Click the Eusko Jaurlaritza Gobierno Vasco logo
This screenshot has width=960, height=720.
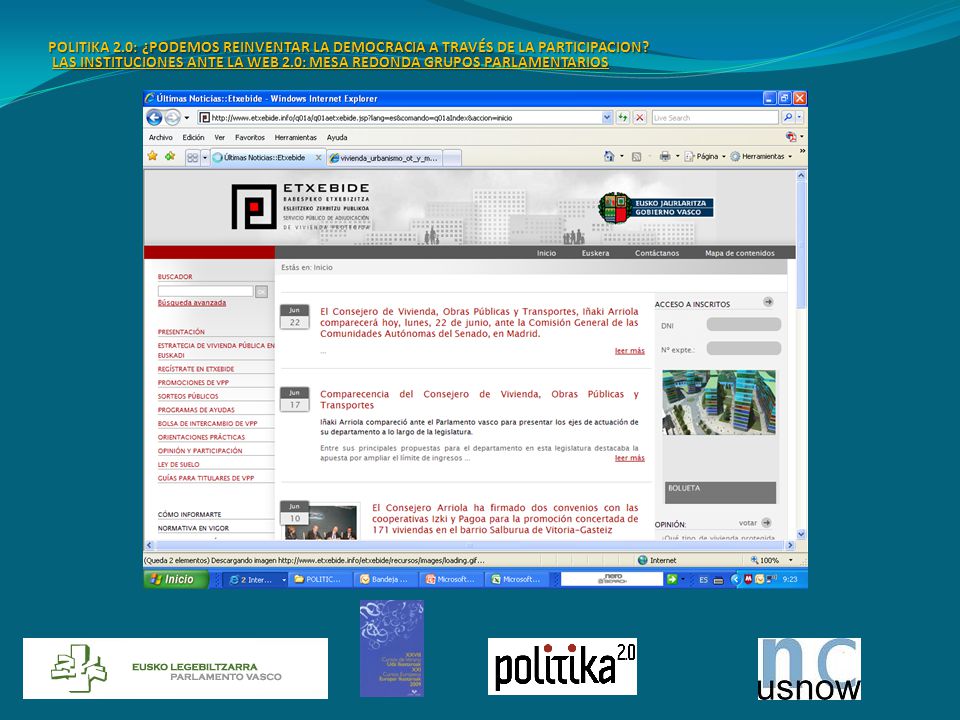pos(656,208)
